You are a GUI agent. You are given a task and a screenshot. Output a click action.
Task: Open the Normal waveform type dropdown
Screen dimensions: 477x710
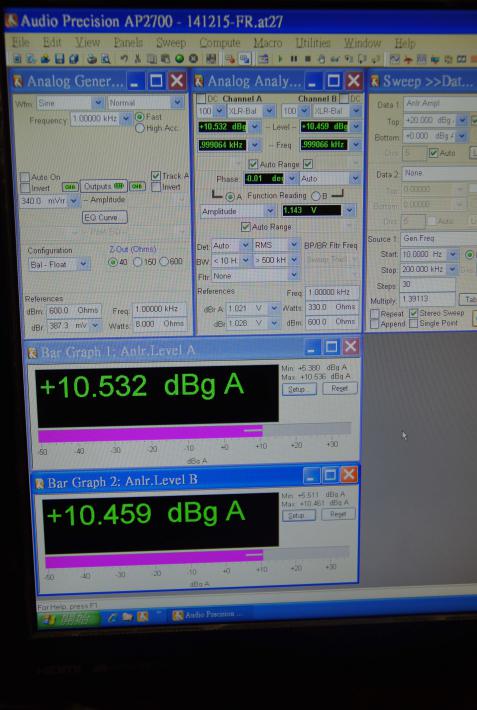pos(177,103)
